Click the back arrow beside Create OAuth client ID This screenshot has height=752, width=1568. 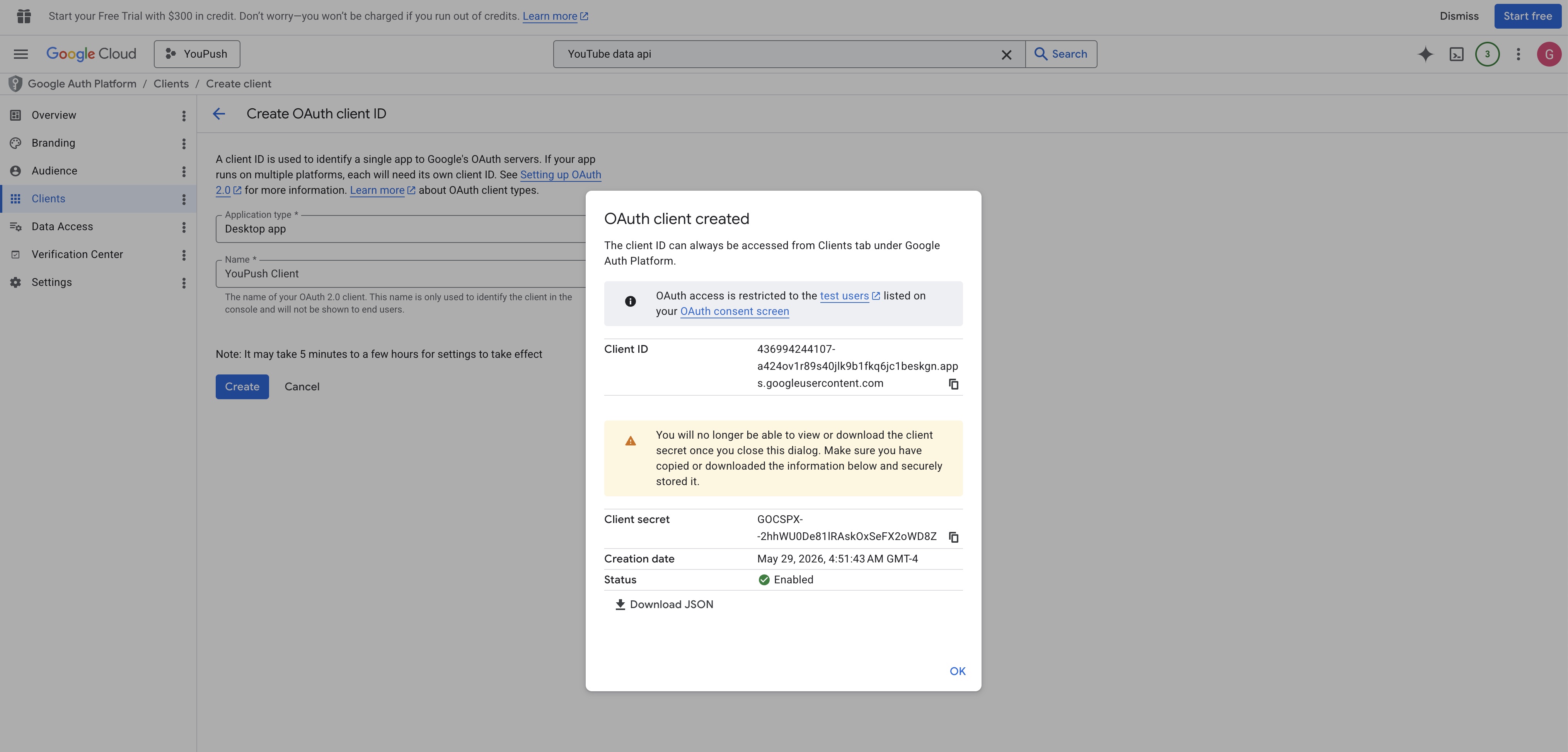219,114
